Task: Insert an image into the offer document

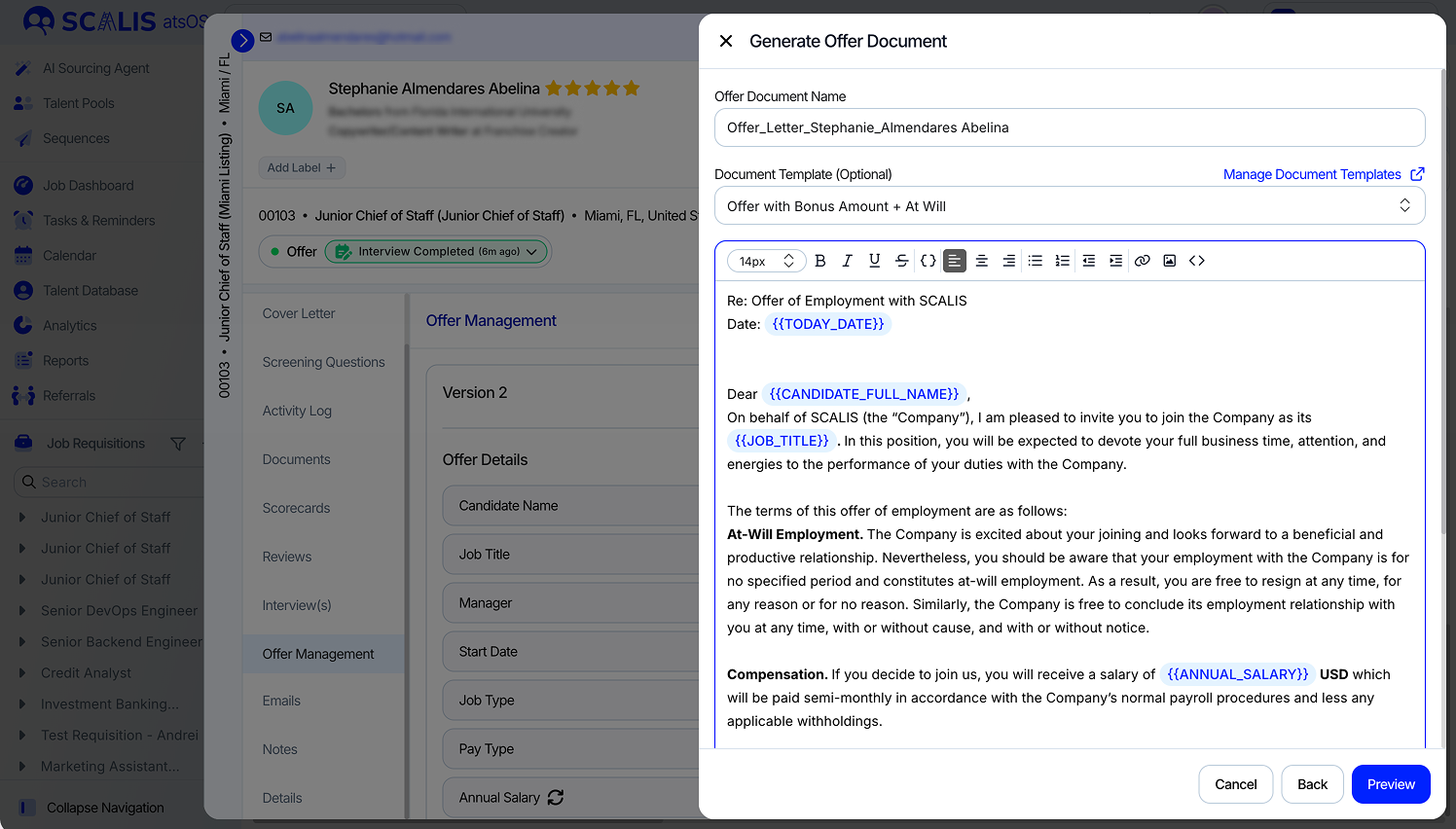Action: pyautogui.click(x=1169, y=261)
